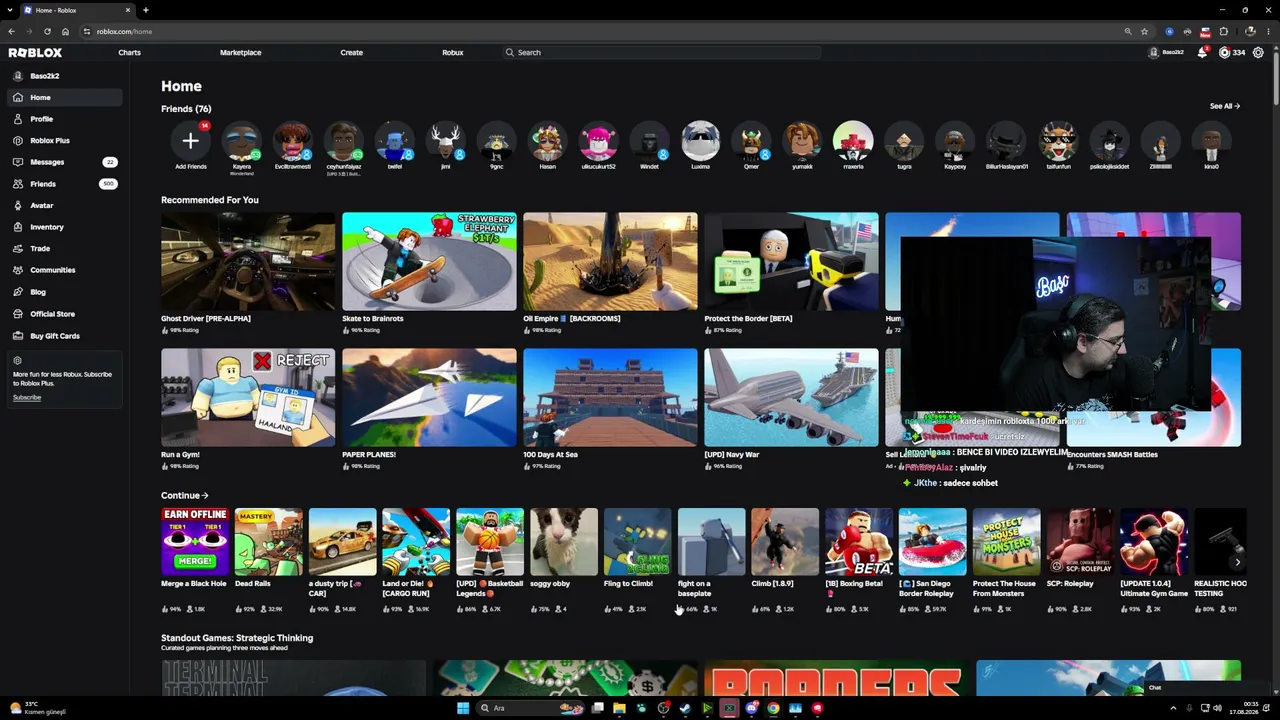The width and height of the screenshot is (1280, 720).
Task: Open the Dead Rails game thumbnail
Action: coord(268,542)
